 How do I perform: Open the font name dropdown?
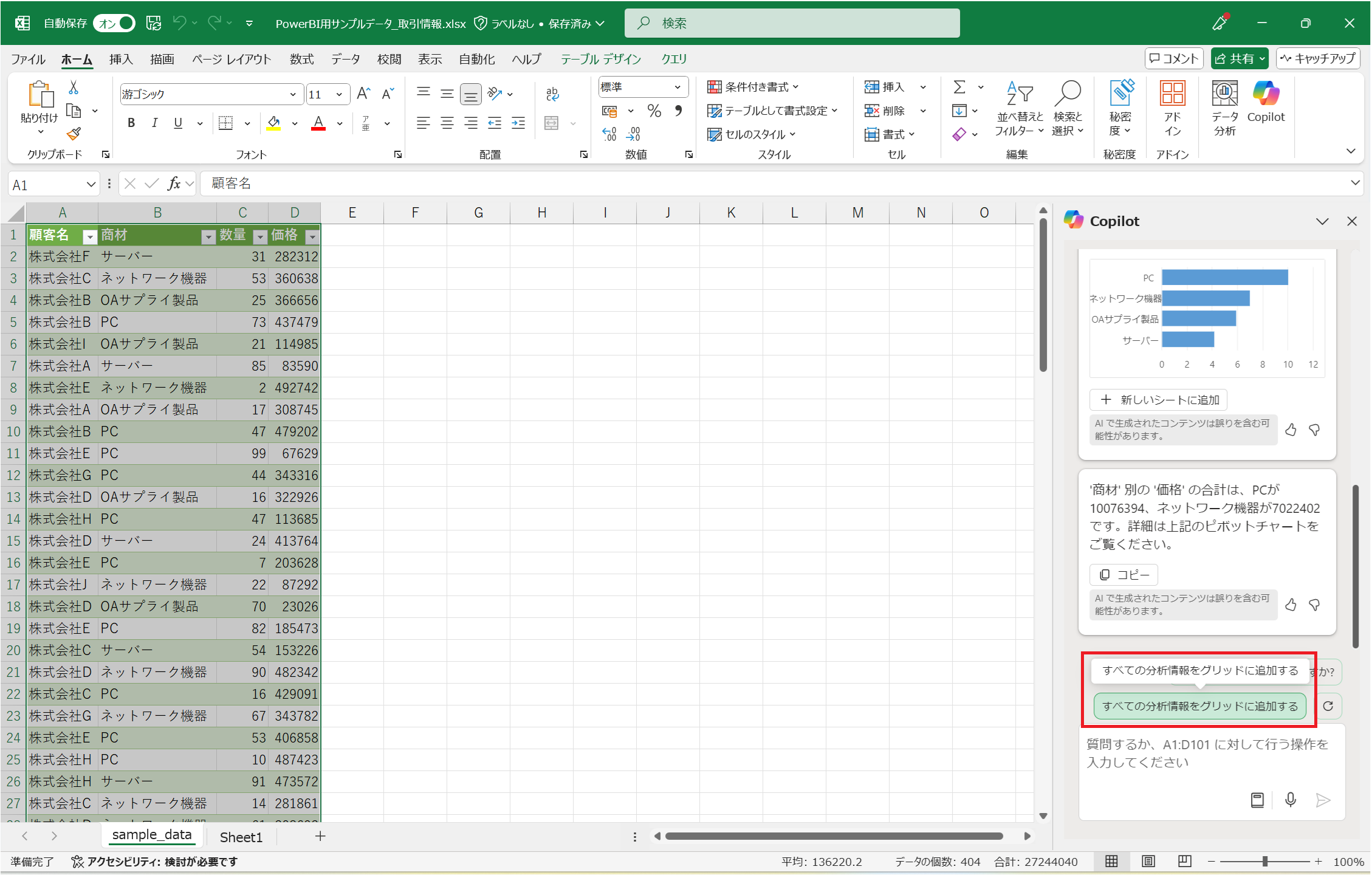293,94
